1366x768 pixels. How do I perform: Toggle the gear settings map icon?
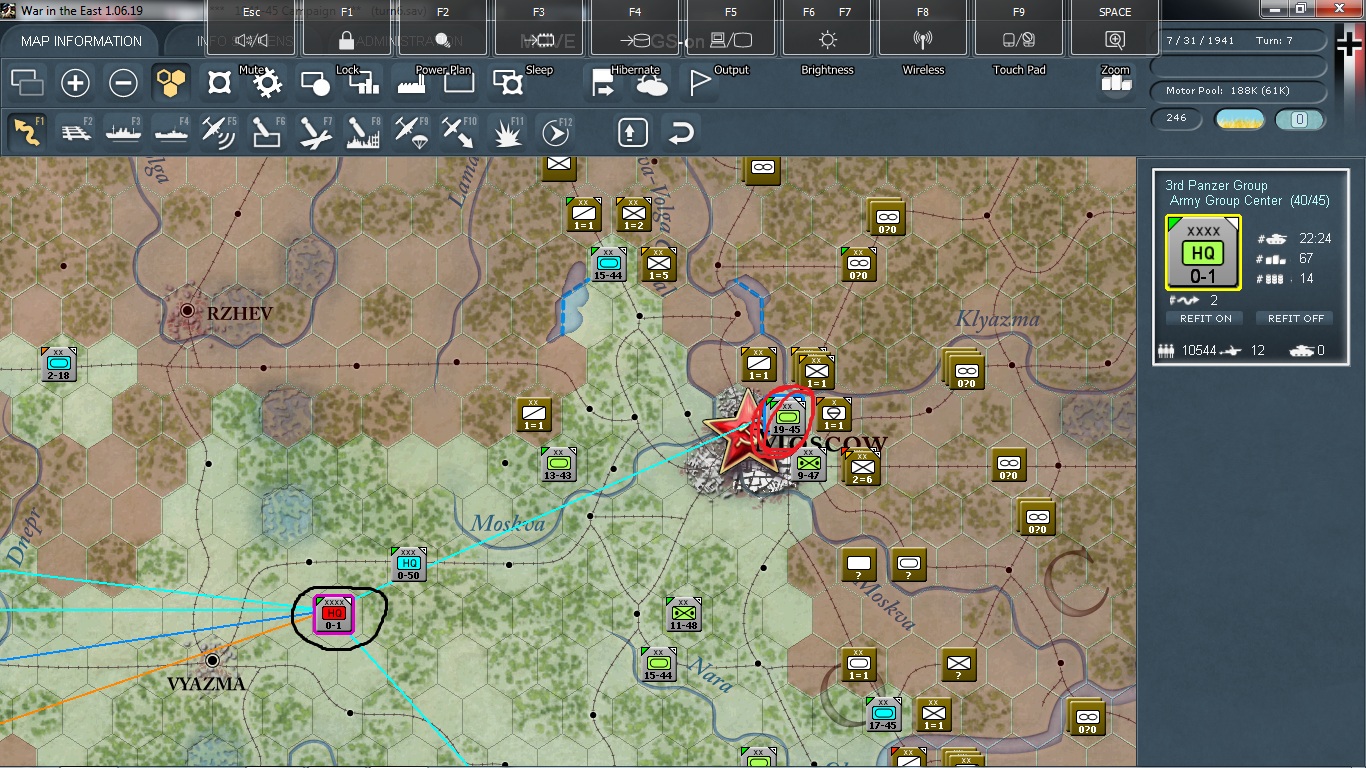click(267, 83)
